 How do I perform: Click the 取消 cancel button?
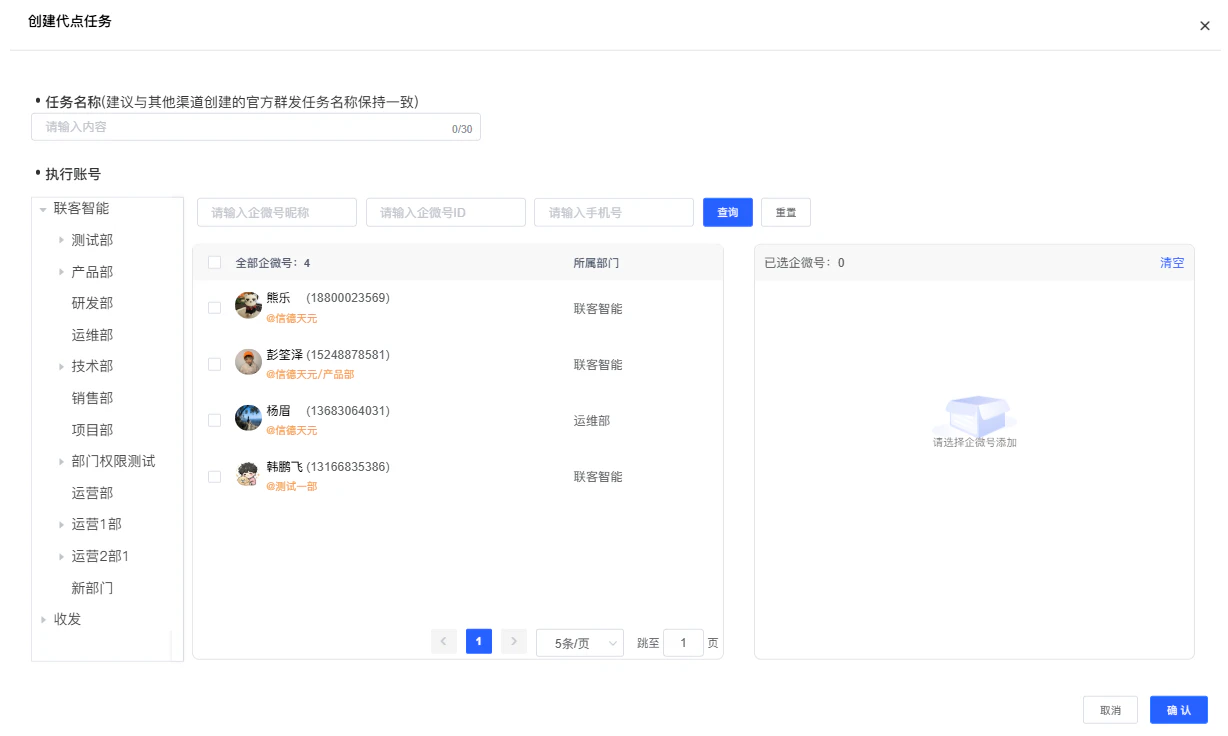pos(1110,710)
